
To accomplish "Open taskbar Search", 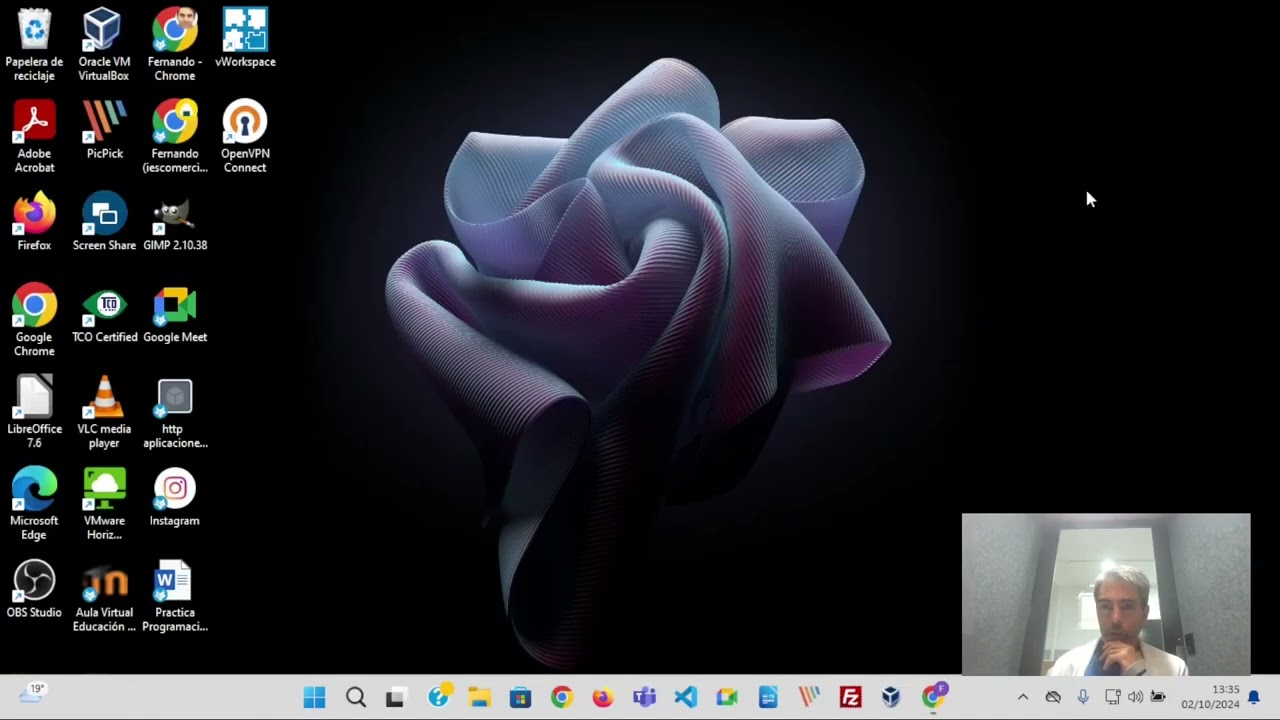I will click(x=355, y=697).
